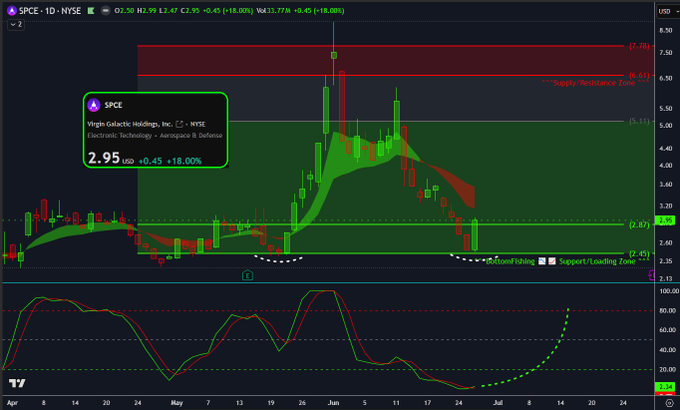The height and width of the screenshot is (410, 680).
Task: Click the 8.50 tick on price scale
Action: pyautogui.click(x=666, y=30)
